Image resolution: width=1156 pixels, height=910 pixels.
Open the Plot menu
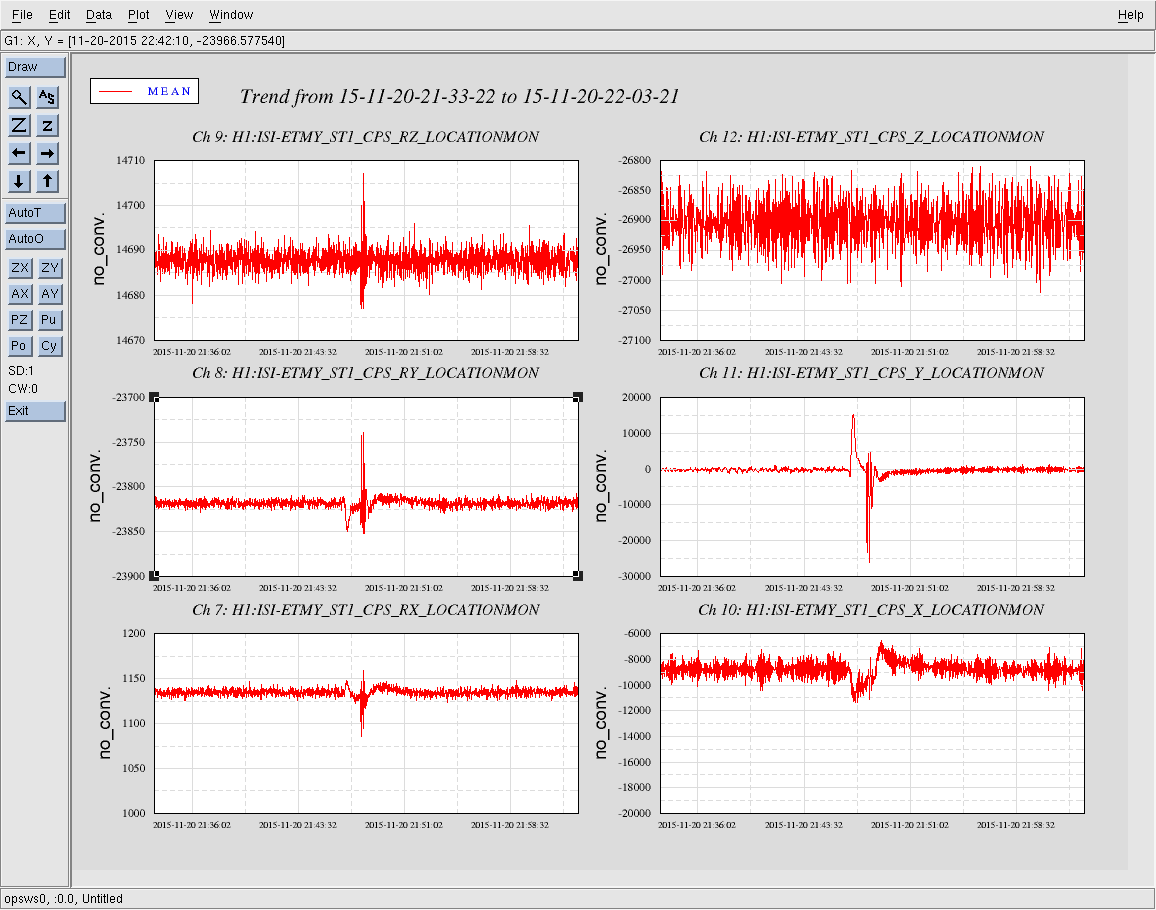pyautogui.click(x=139, y=15)
